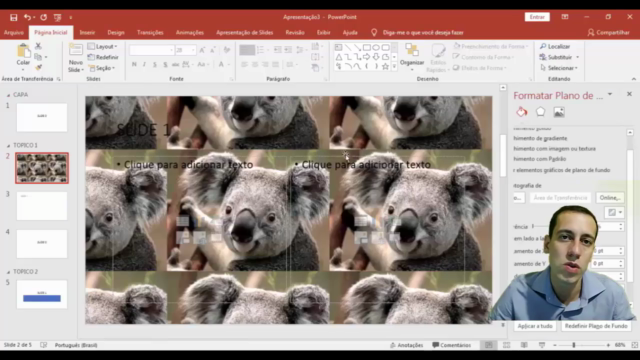Image resolution: width=640 pixels, height=360 pixels.
Task: Select slide 4 thumbnail
Action: coord(42,244)
